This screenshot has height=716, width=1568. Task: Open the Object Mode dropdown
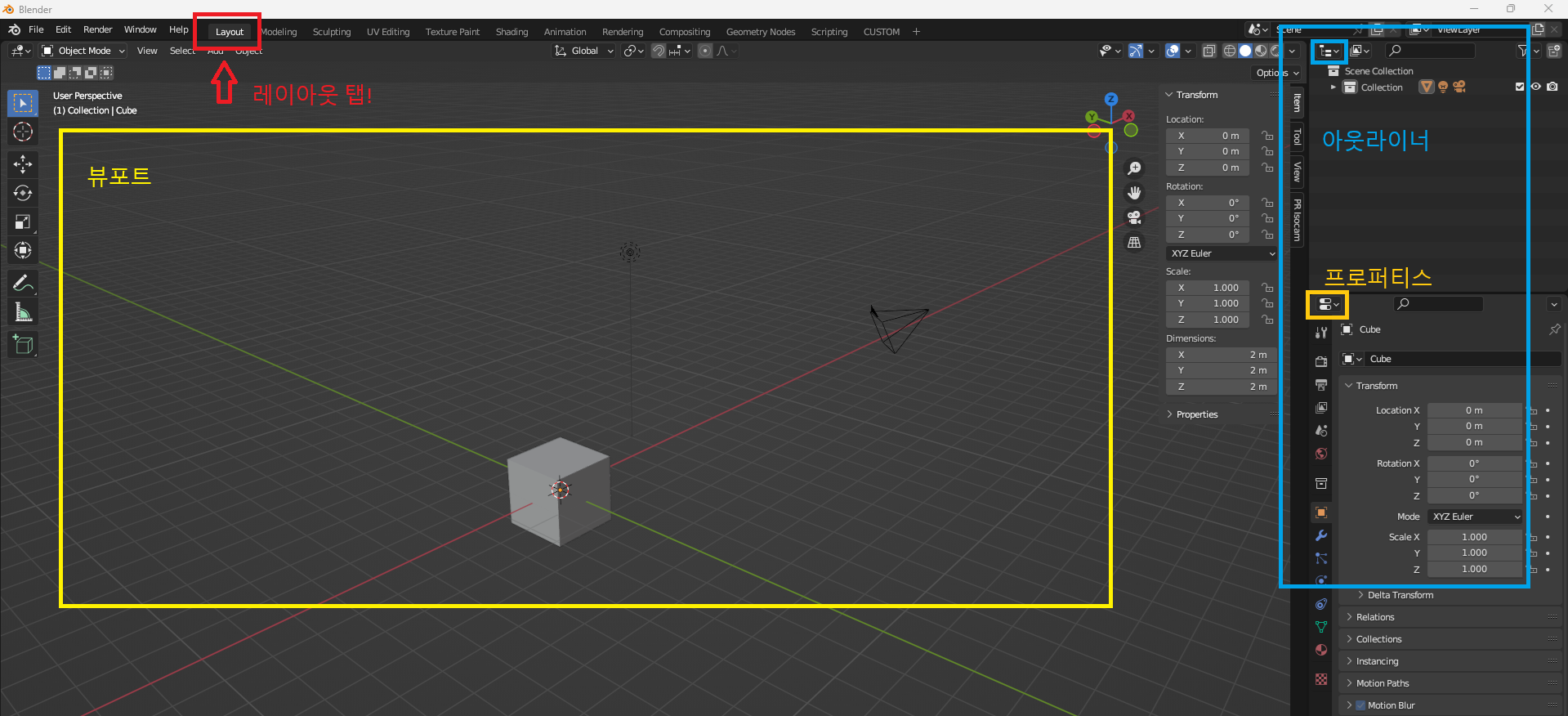[83, 51]
